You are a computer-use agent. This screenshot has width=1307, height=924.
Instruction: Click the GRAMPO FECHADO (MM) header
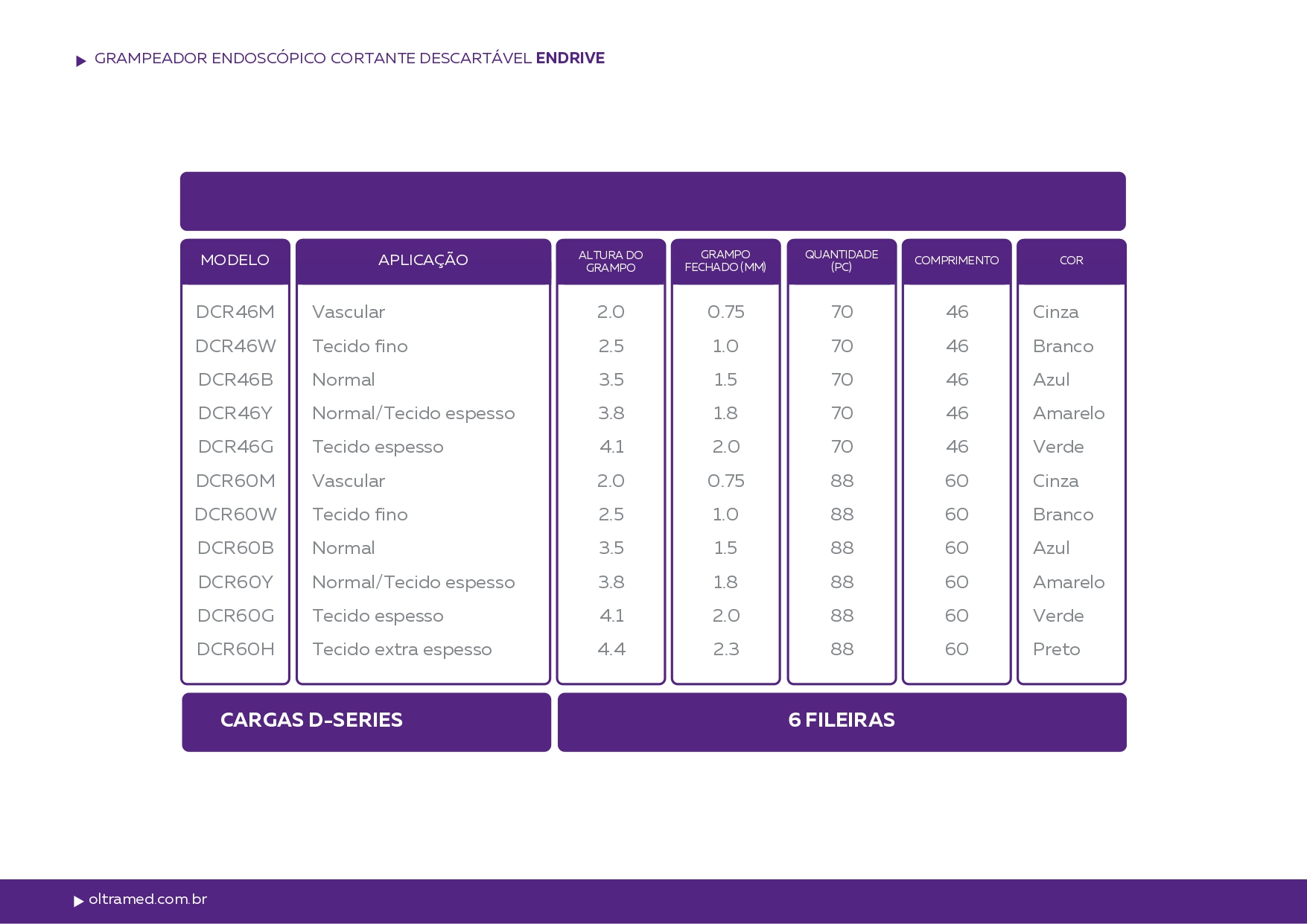pyautogui.click(x=725, y=261)
